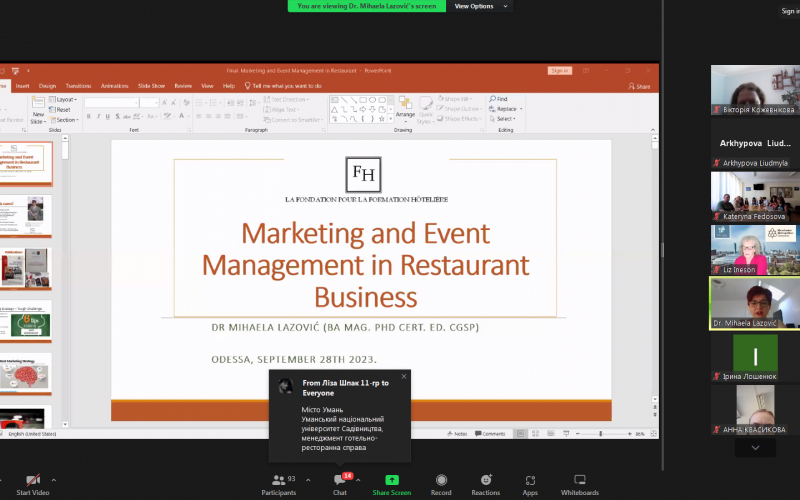Switch to Reading view
This screenshot has height=500, width=800.
coord(551,434)
